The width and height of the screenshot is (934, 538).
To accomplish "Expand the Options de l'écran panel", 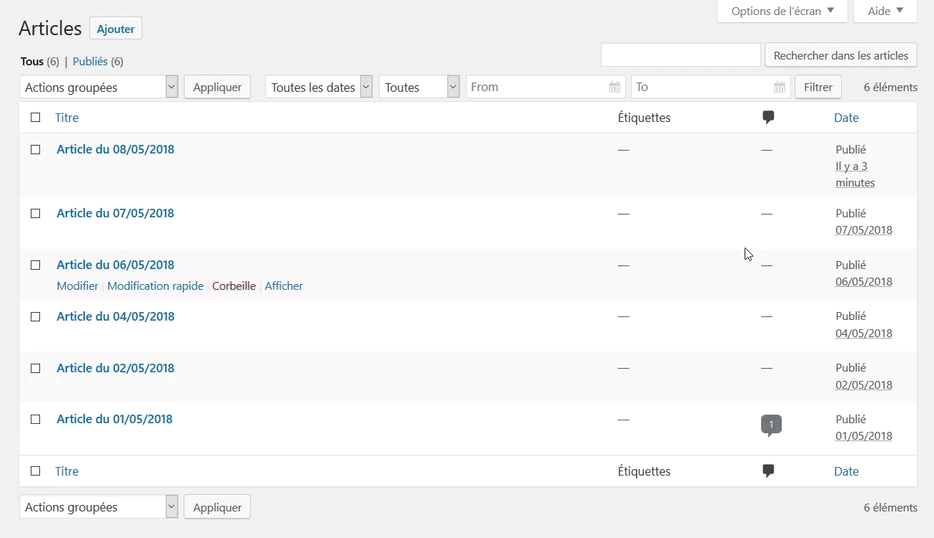I will click(782, 11).
